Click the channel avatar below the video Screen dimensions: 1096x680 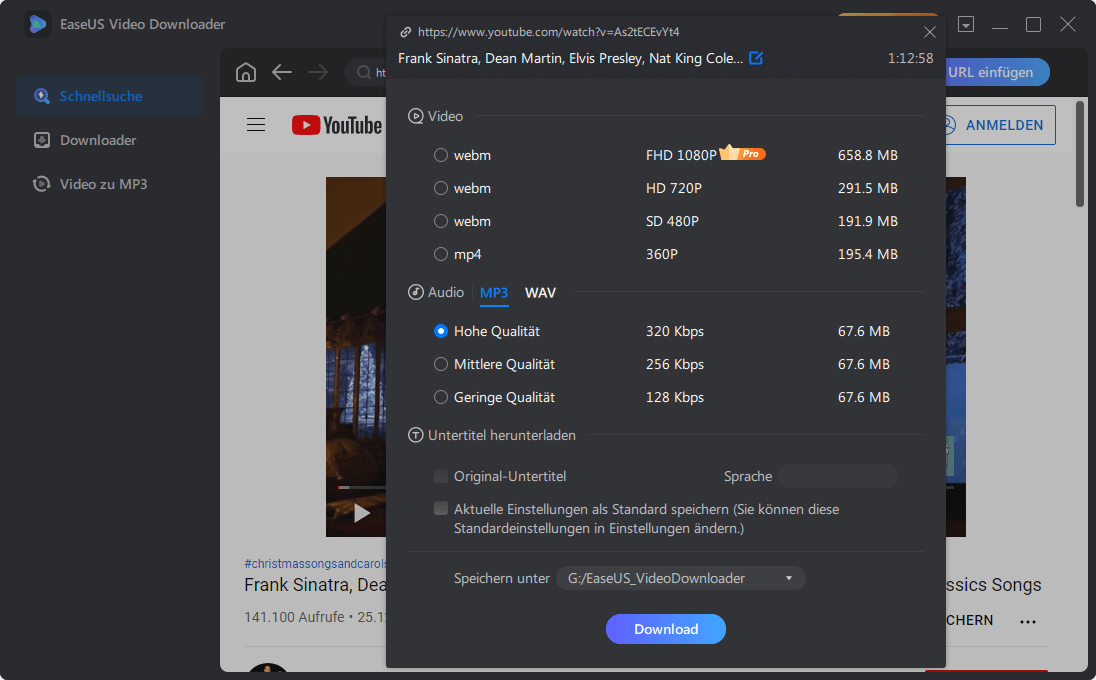pos(268,670)
